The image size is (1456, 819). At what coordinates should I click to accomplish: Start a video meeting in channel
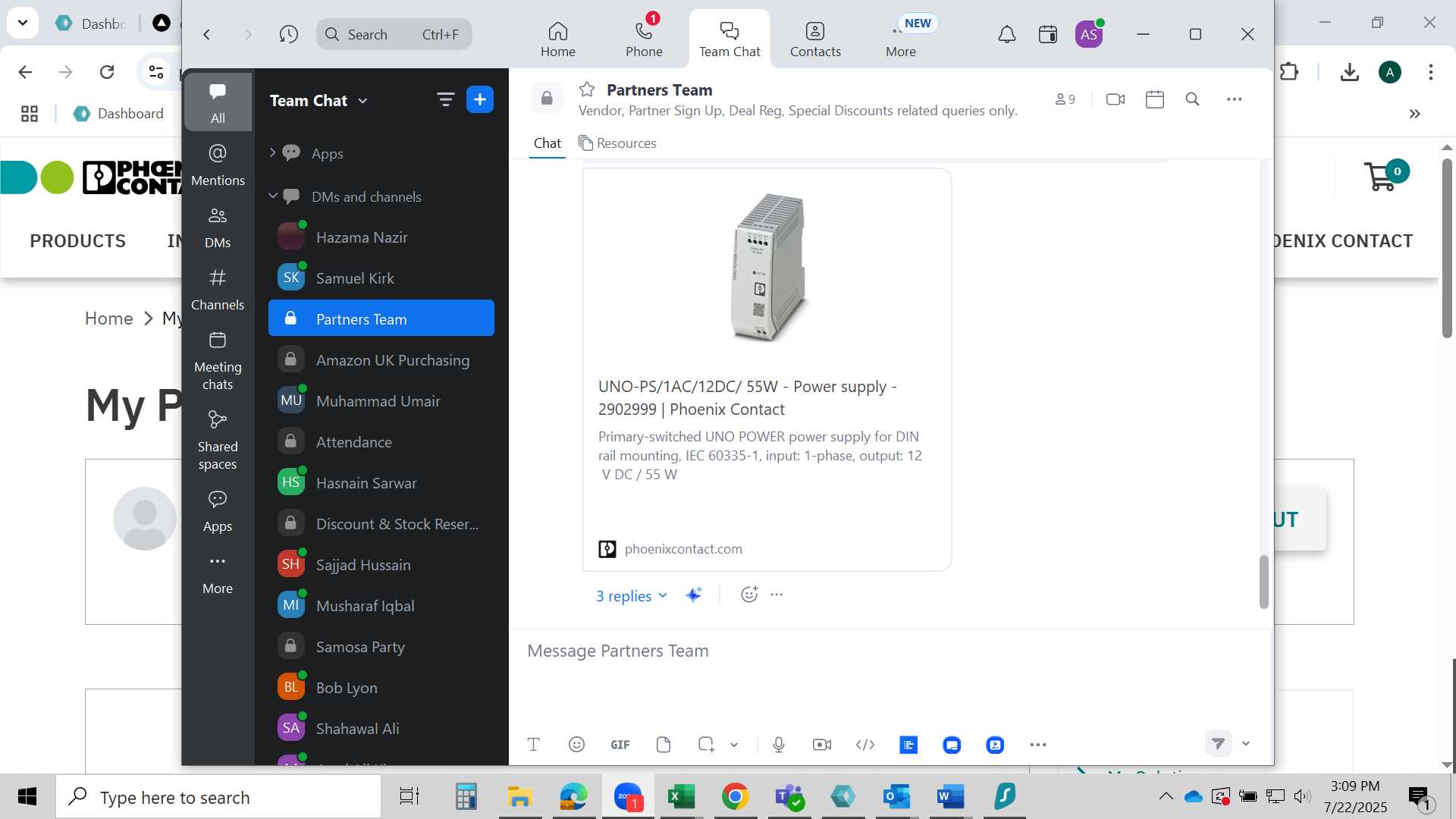pos(1116,99)
